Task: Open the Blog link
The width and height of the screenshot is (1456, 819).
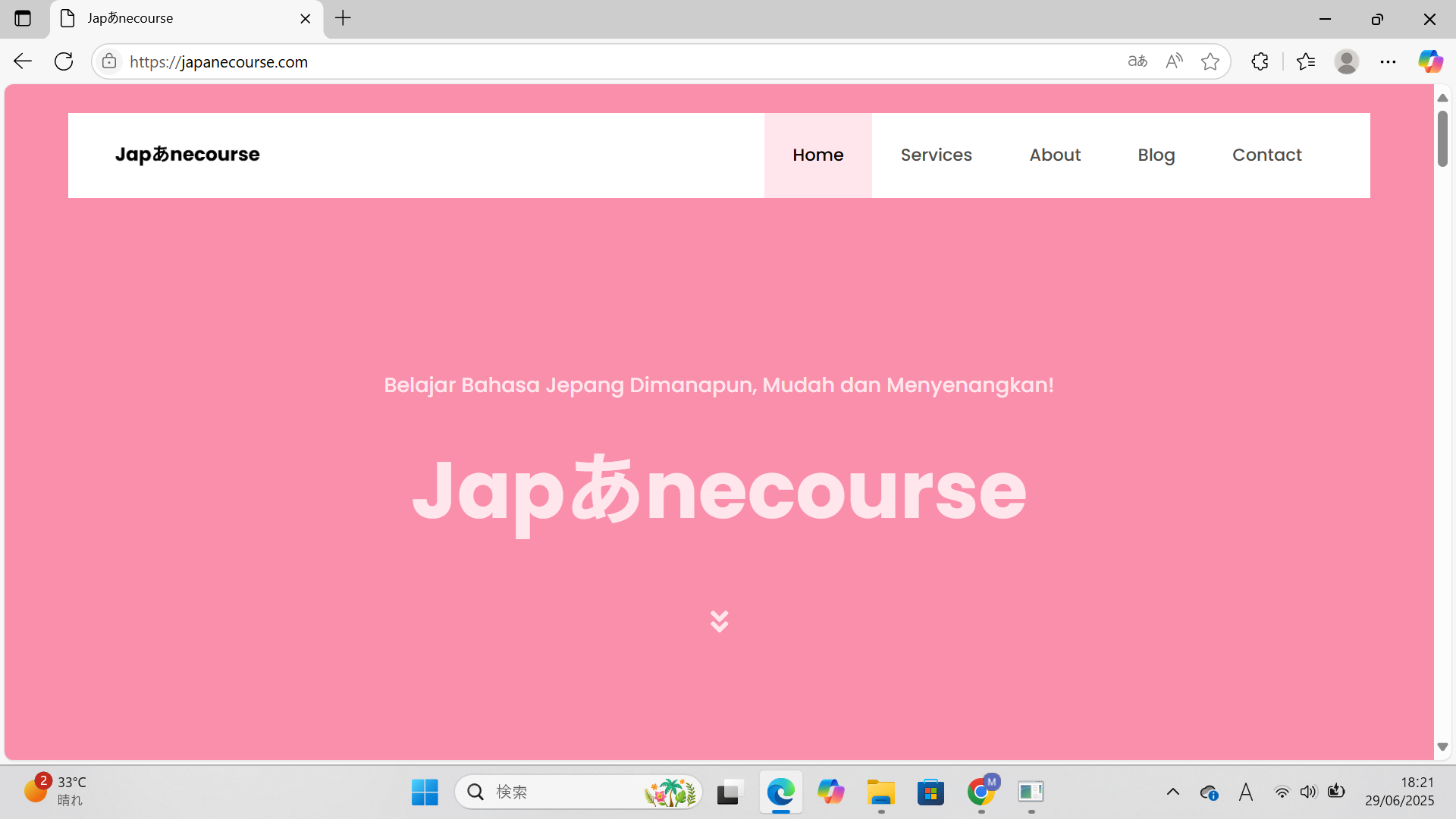Action: coord(1156,155)
